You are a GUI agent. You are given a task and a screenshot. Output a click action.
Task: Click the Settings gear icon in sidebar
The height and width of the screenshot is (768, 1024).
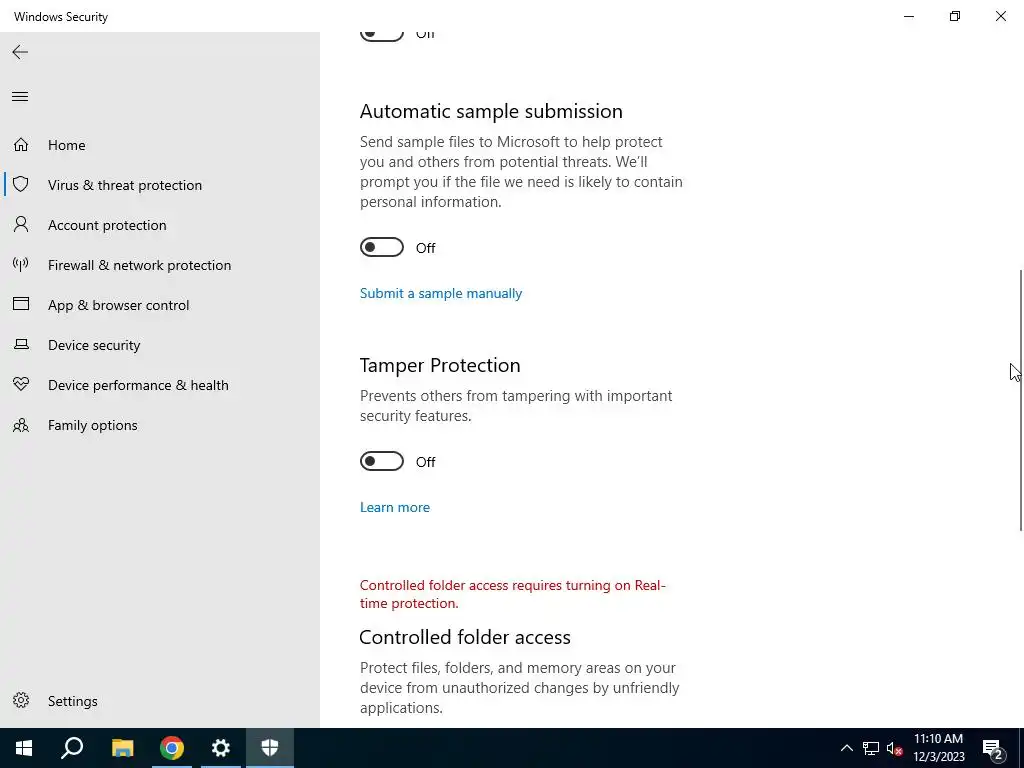(x=21, y=700)
